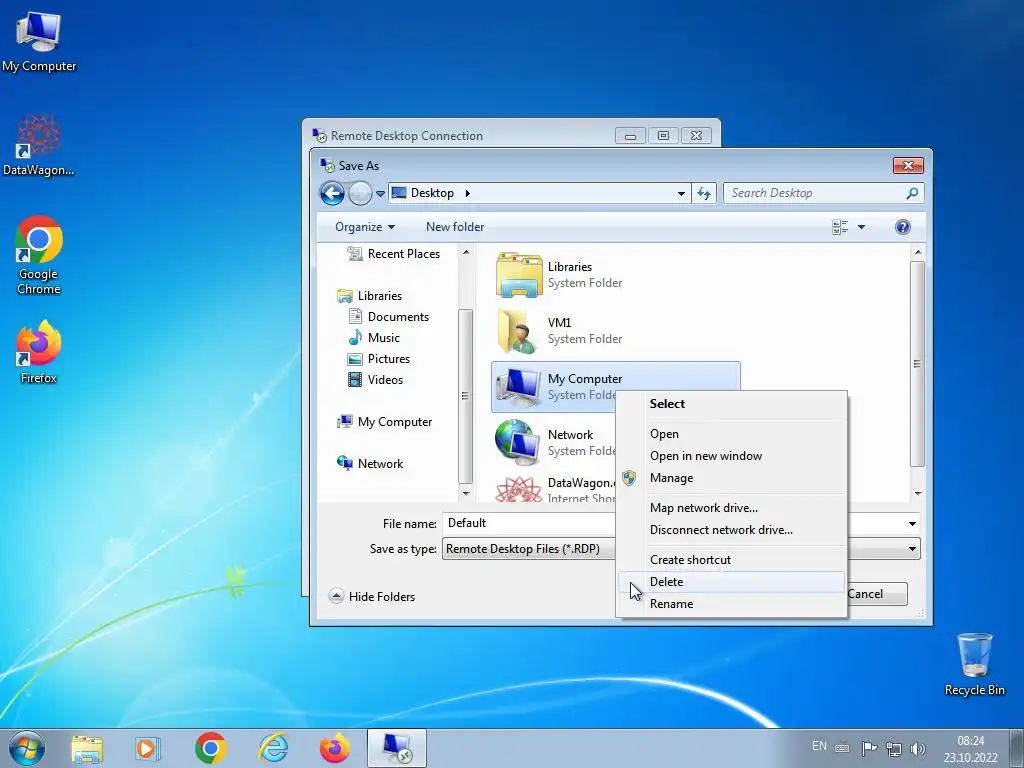
Task: Click the Back arrow in Save As
Action: pyautogui.click(x=332, y=193)
